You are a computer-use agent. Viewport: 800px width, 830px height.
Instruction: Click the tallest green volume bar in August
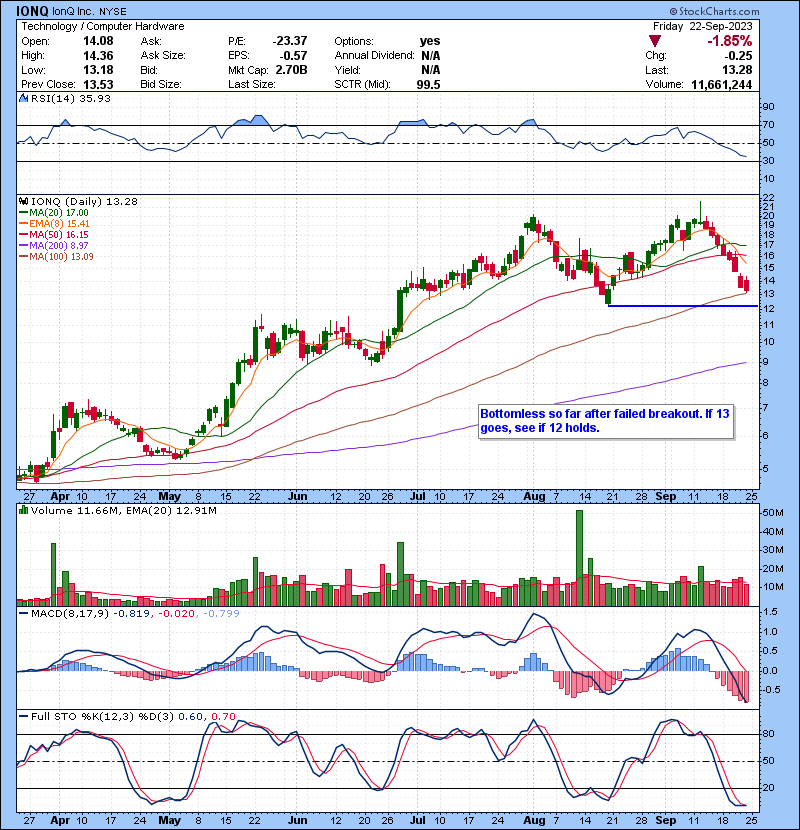tap(579, 558)
